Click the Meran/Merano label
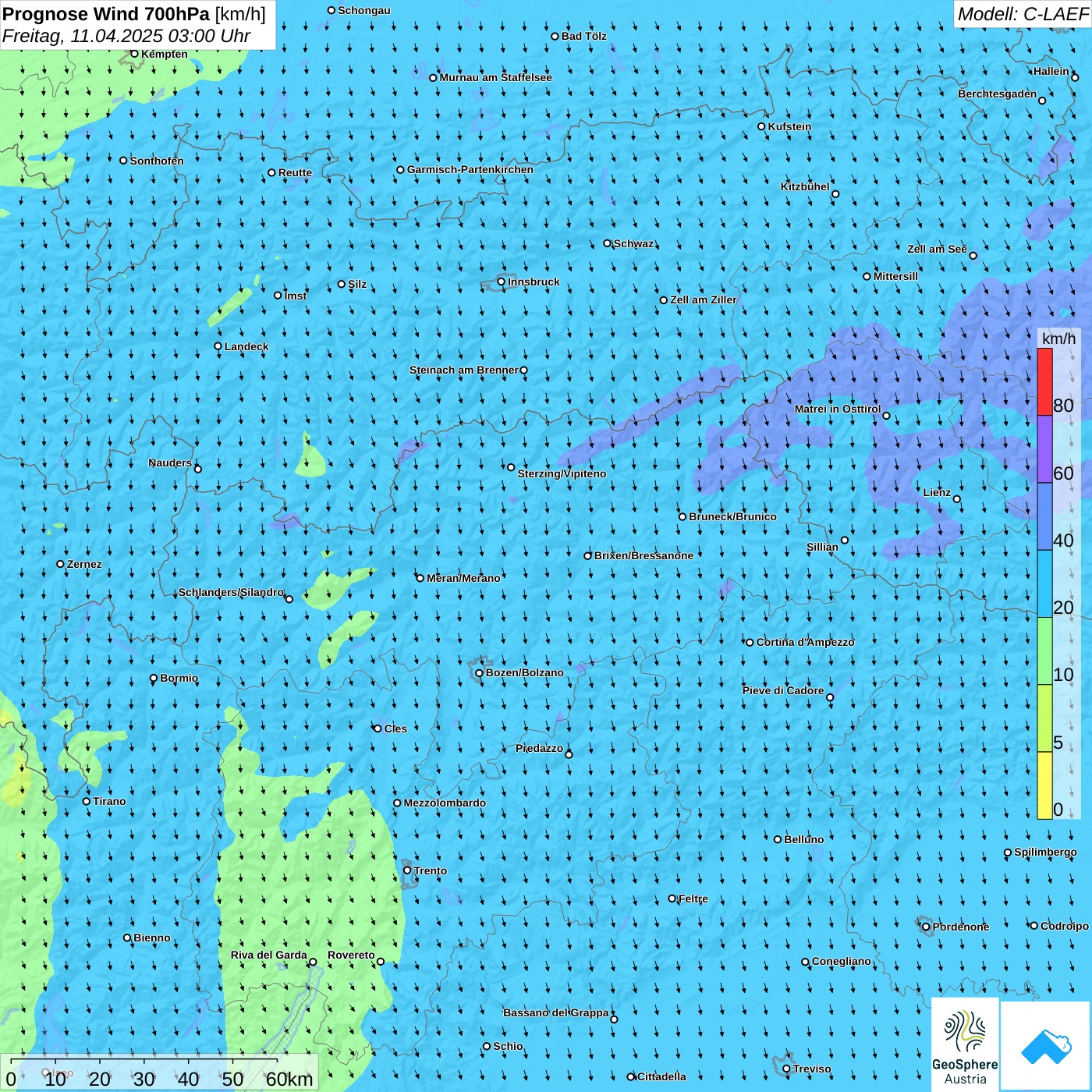The image size is (1092, 1092). [x=463, y=578]
